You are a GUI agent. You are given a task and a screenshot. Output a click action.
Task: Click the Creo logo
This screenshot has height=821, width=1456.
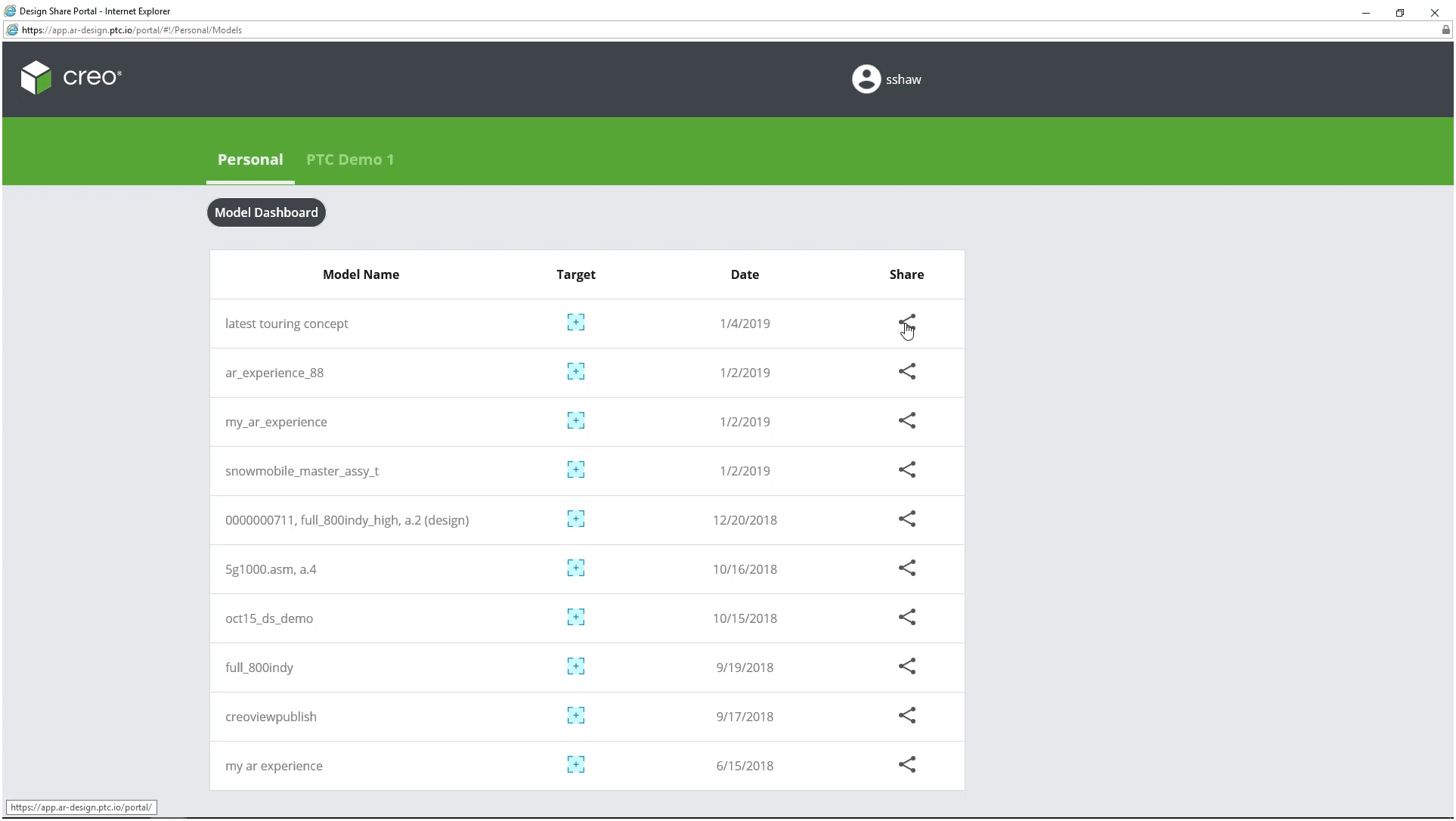[71, 77]
